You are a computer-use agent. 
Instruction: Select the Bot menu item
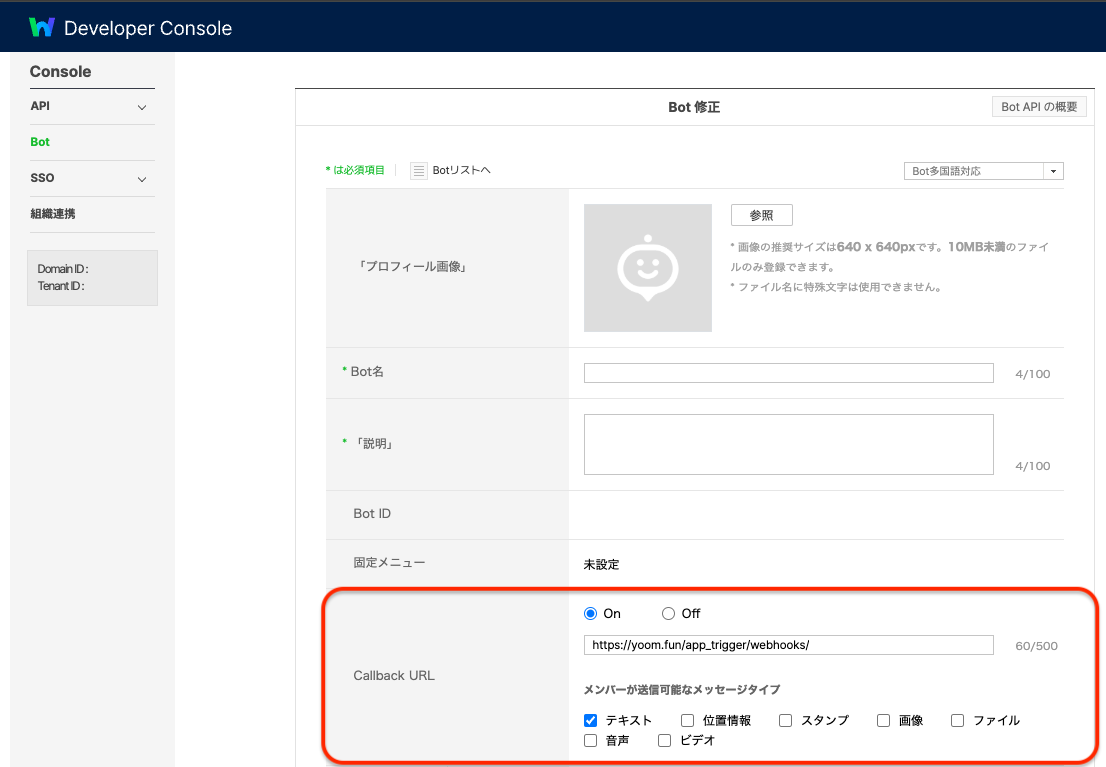[x=40, y=142]
